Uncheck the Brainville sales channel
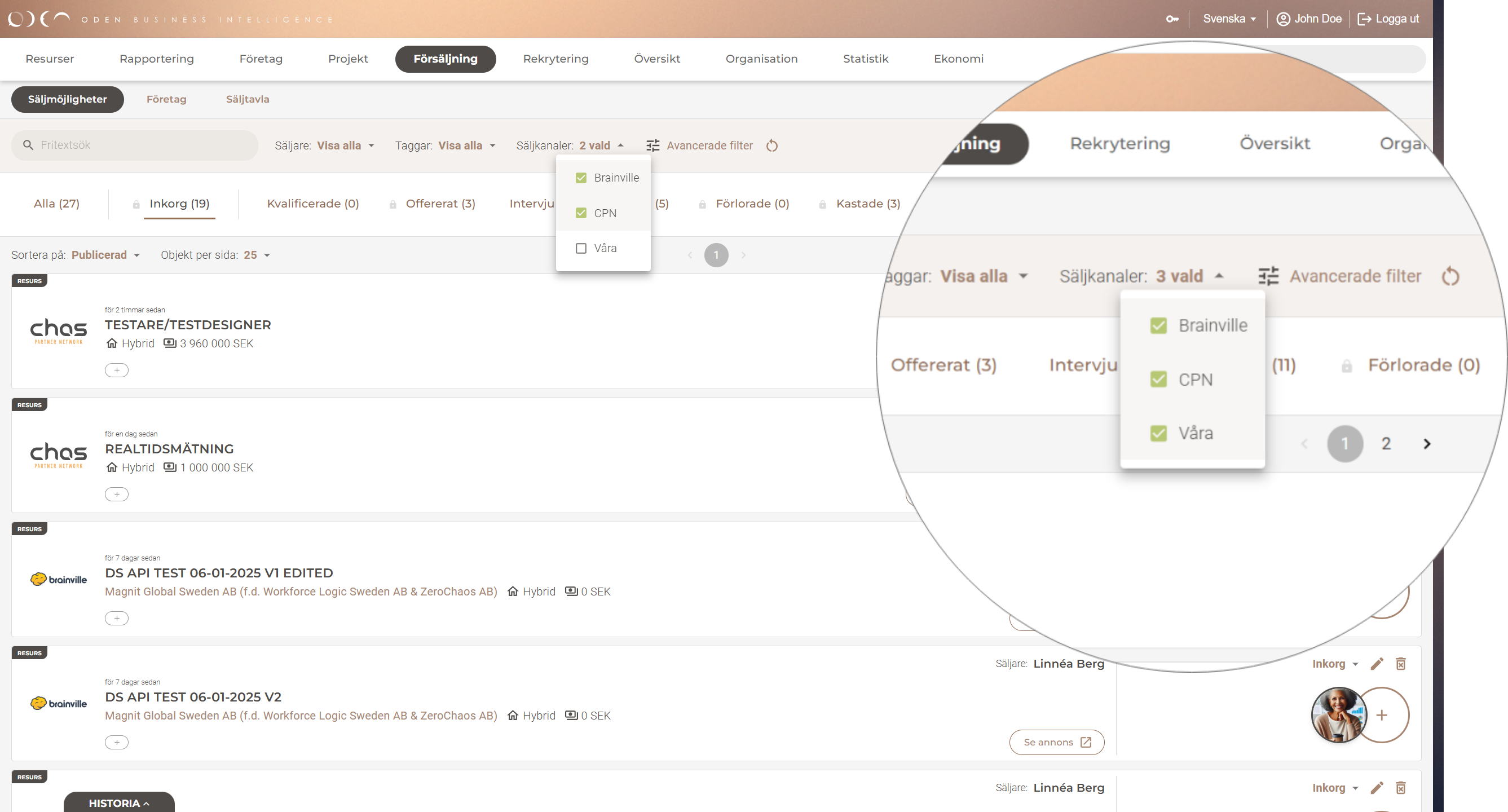Screen dimensions: 1508x812 point(581,178)
